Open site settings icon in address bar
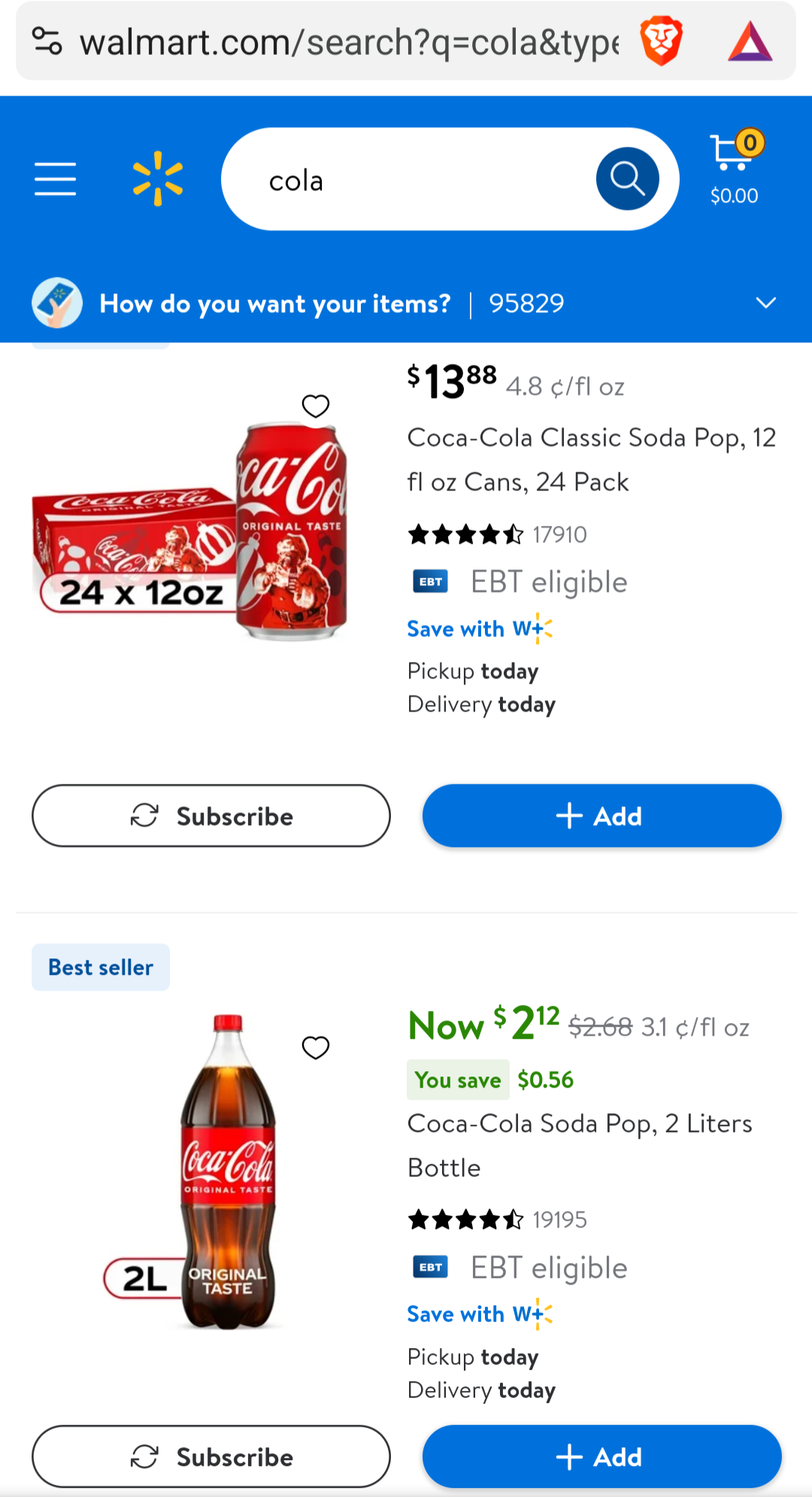Image resolution: width=812 pixels, height=1497 pixels. [47, 41]
